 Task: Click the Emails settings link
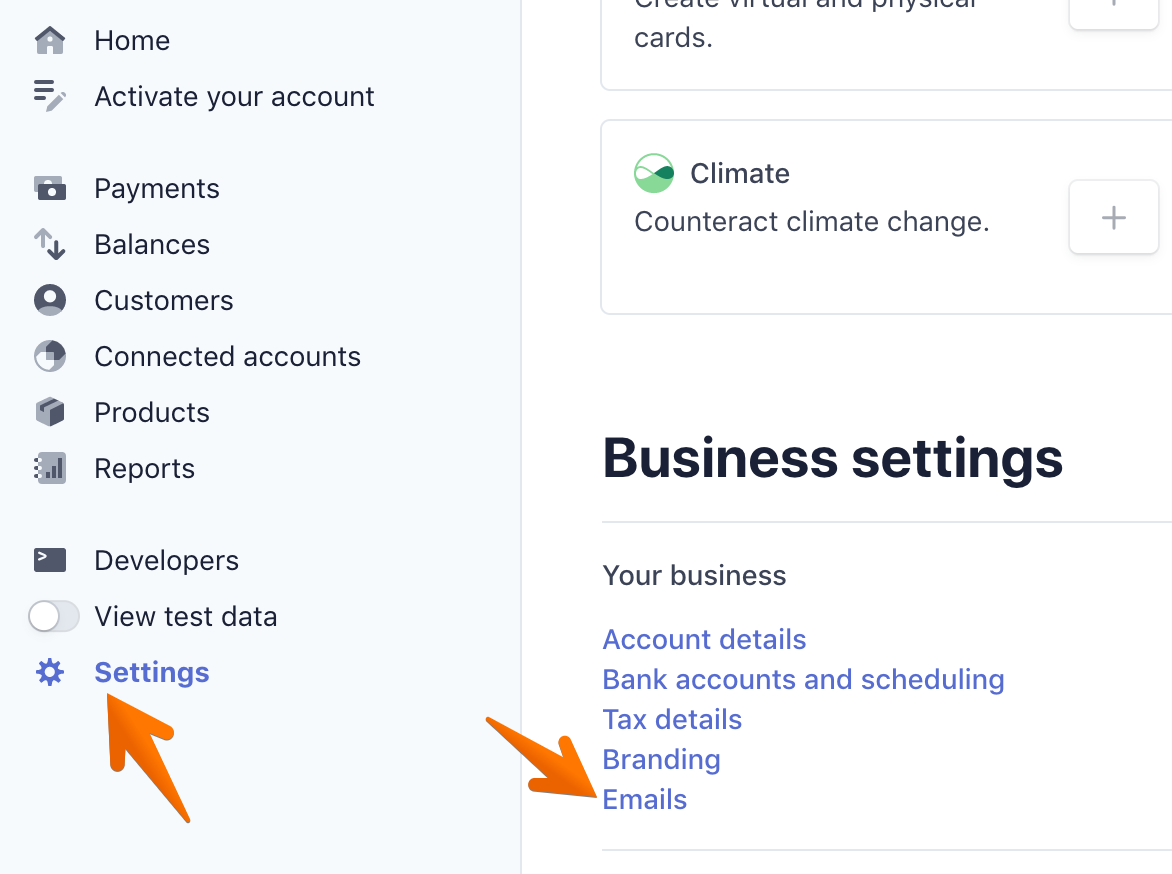pyautogui.click(x=645, y=799)
